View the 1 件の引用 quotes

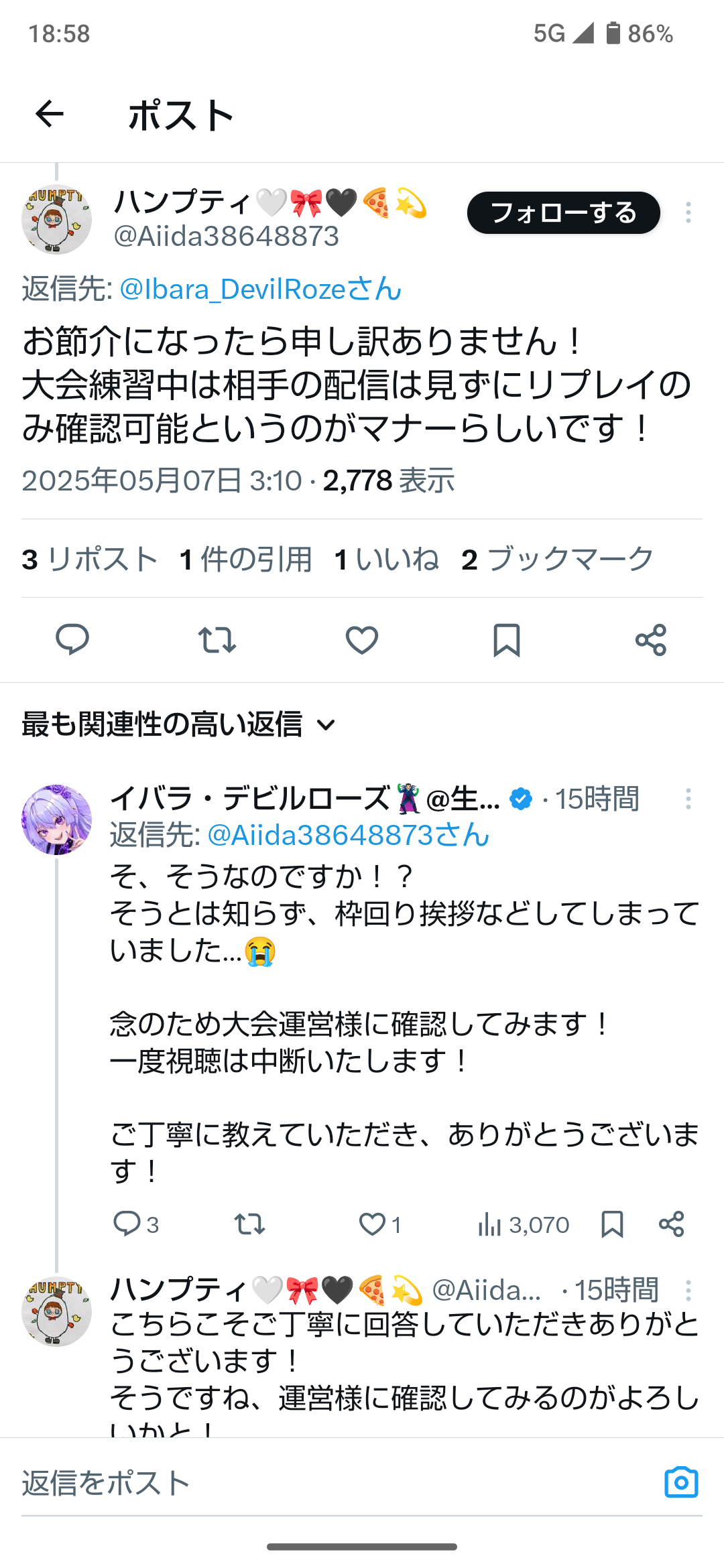click(x=246, y=559)
